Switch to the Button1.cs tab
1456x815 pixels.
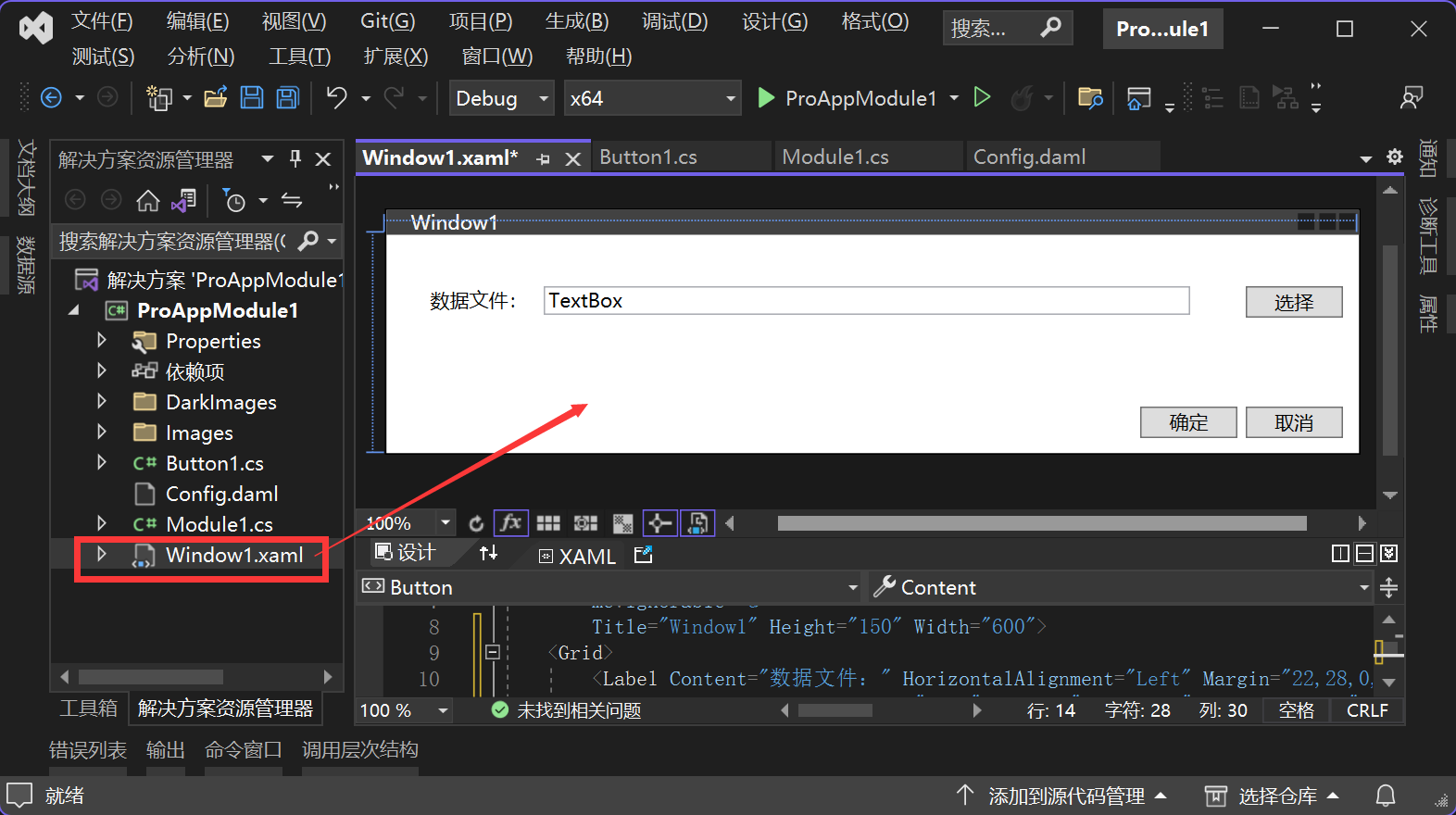tap(681, 157)
